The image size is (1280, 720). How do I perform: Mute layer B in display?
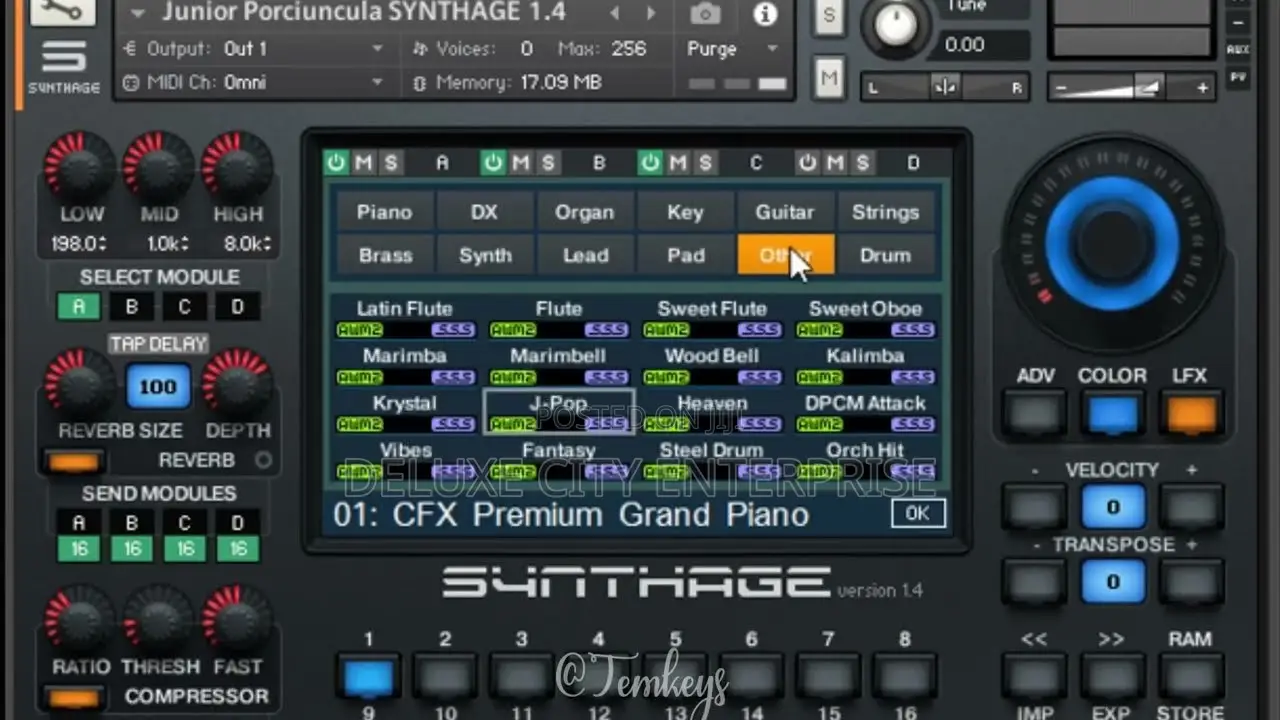[x=520, y=162]
